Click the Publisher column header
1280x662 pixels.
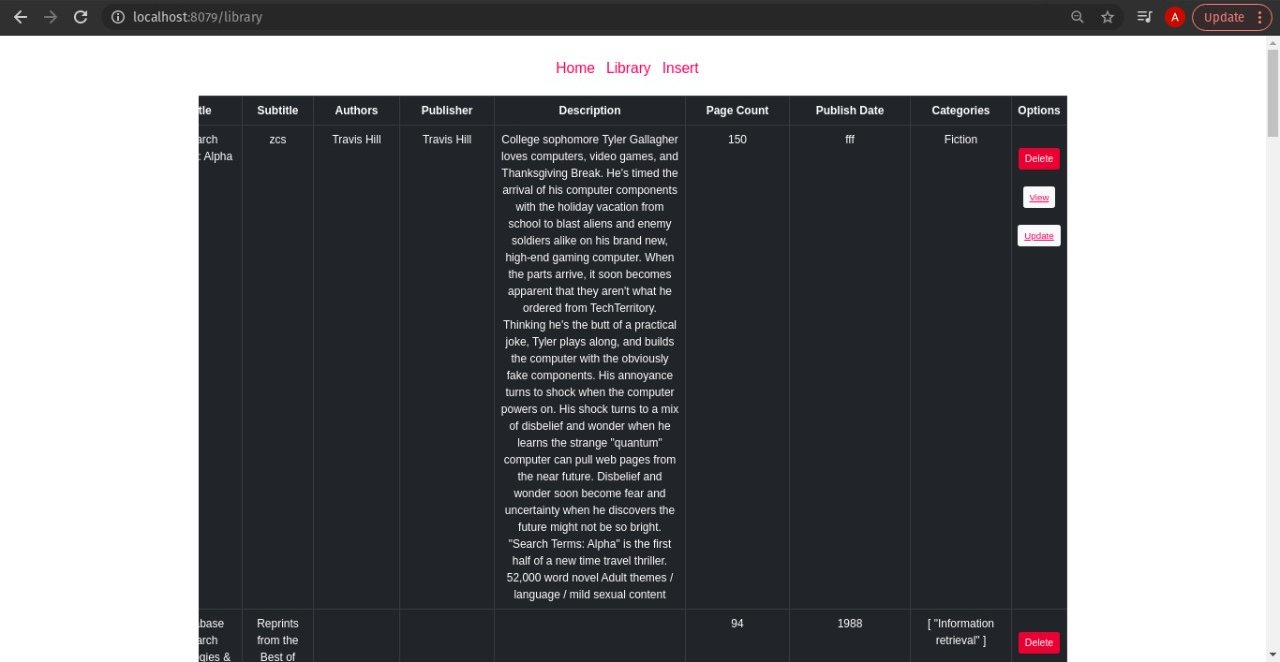(x=447, y=110)
